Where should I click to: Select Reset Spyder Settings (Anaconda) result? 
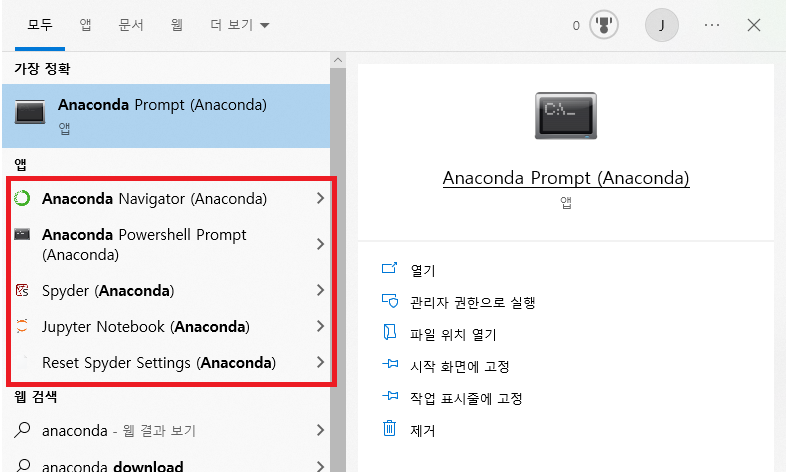(166, 362)
